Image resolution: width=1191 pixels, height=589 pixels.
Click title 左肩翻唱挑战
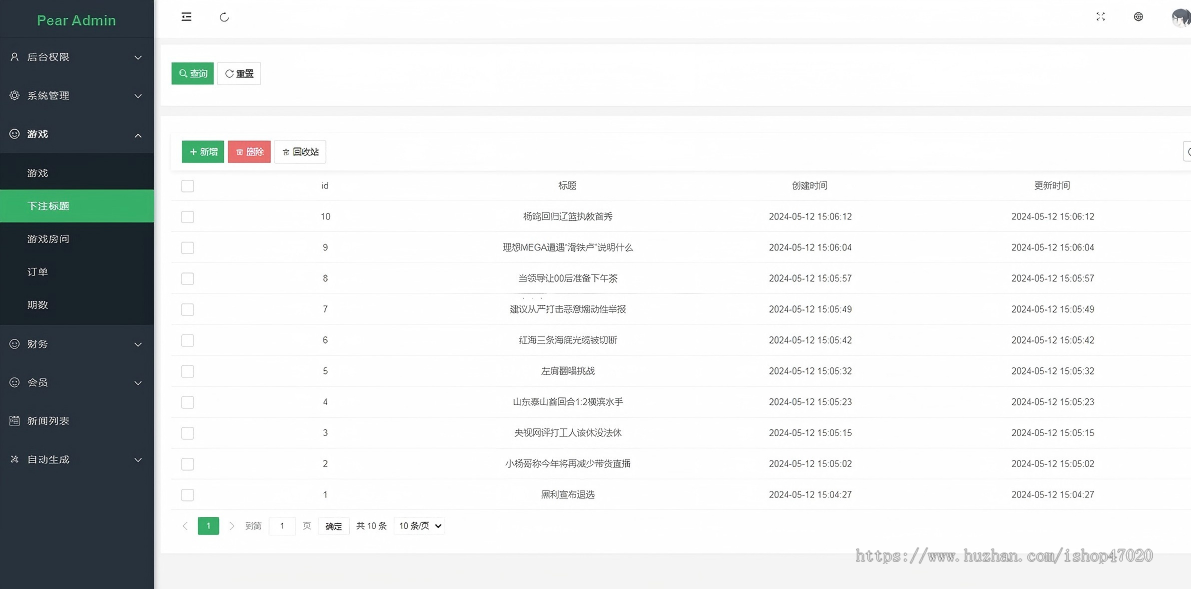(567, 371)
